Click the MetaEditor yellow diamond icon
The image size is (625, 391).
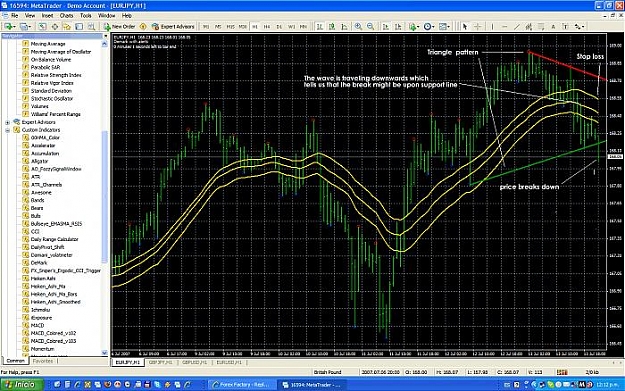(143, 26)
